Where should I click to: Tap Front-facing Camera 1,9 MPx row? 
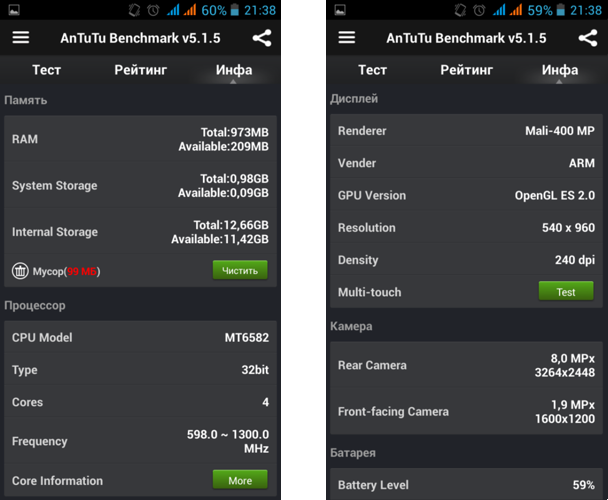[x=466, y=412]
